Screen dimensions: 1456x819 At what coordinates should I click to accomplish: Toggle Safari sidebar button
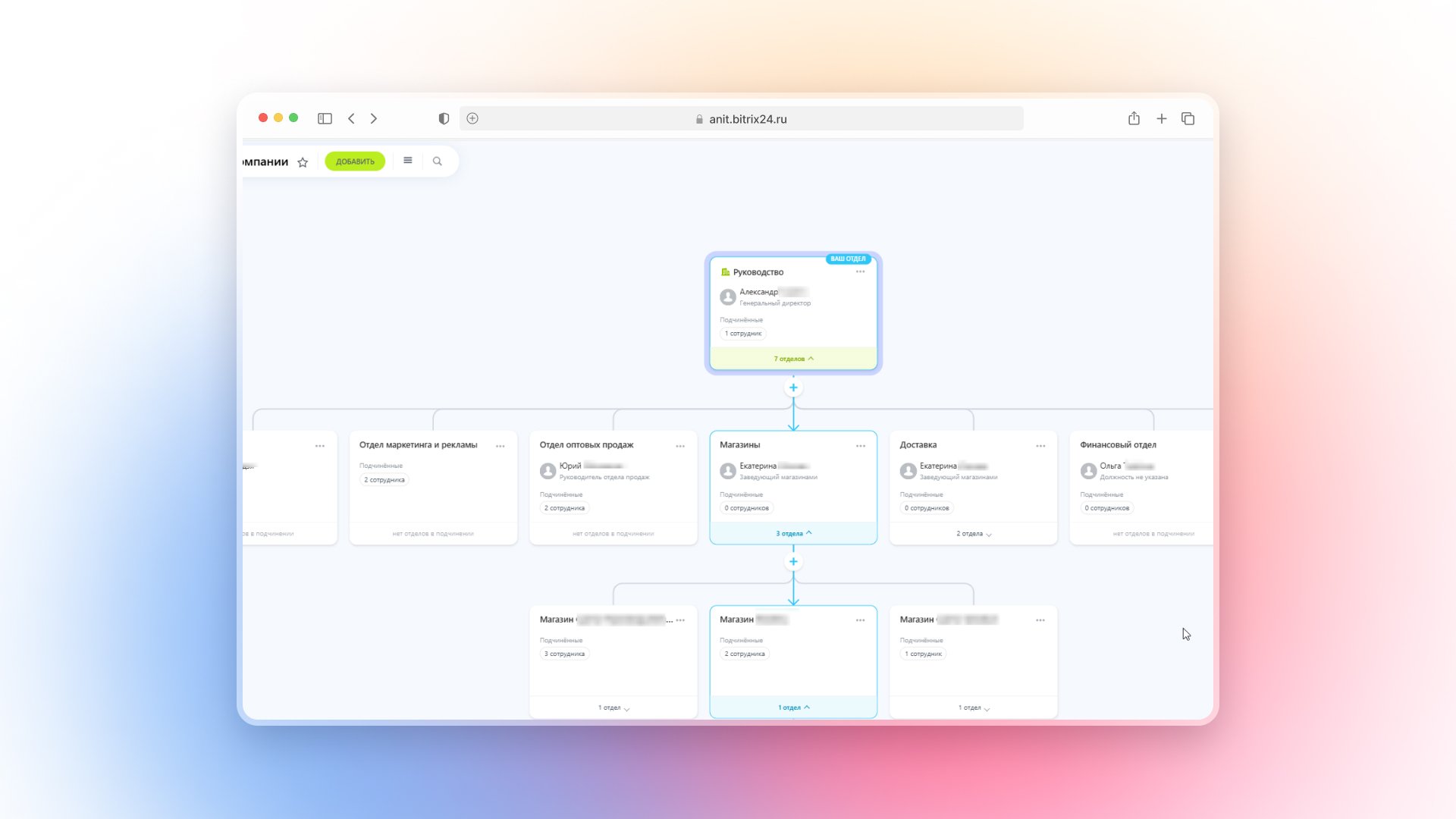[325, 118]
